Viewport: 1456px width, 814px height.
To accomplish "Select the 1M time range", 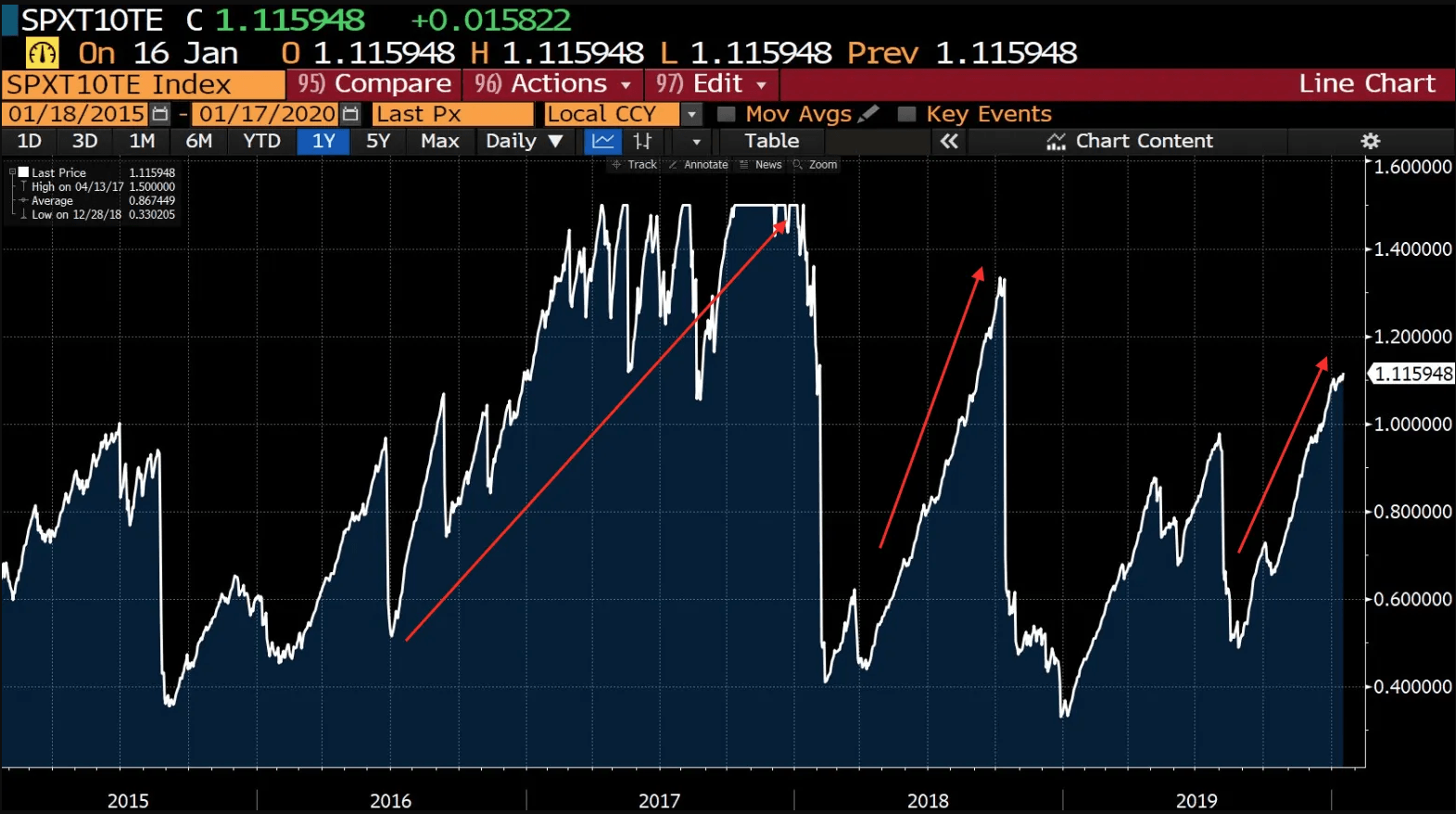I will click(142, 141).
